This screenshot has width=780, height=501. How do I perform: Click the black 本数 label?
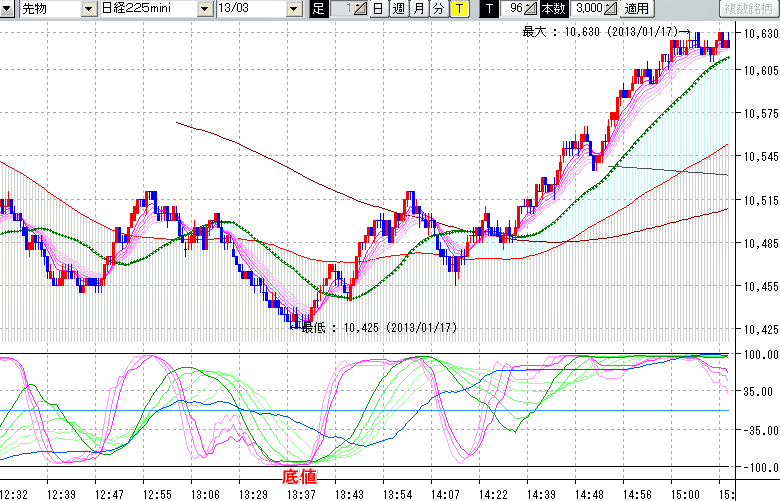[x=552, y=9]
